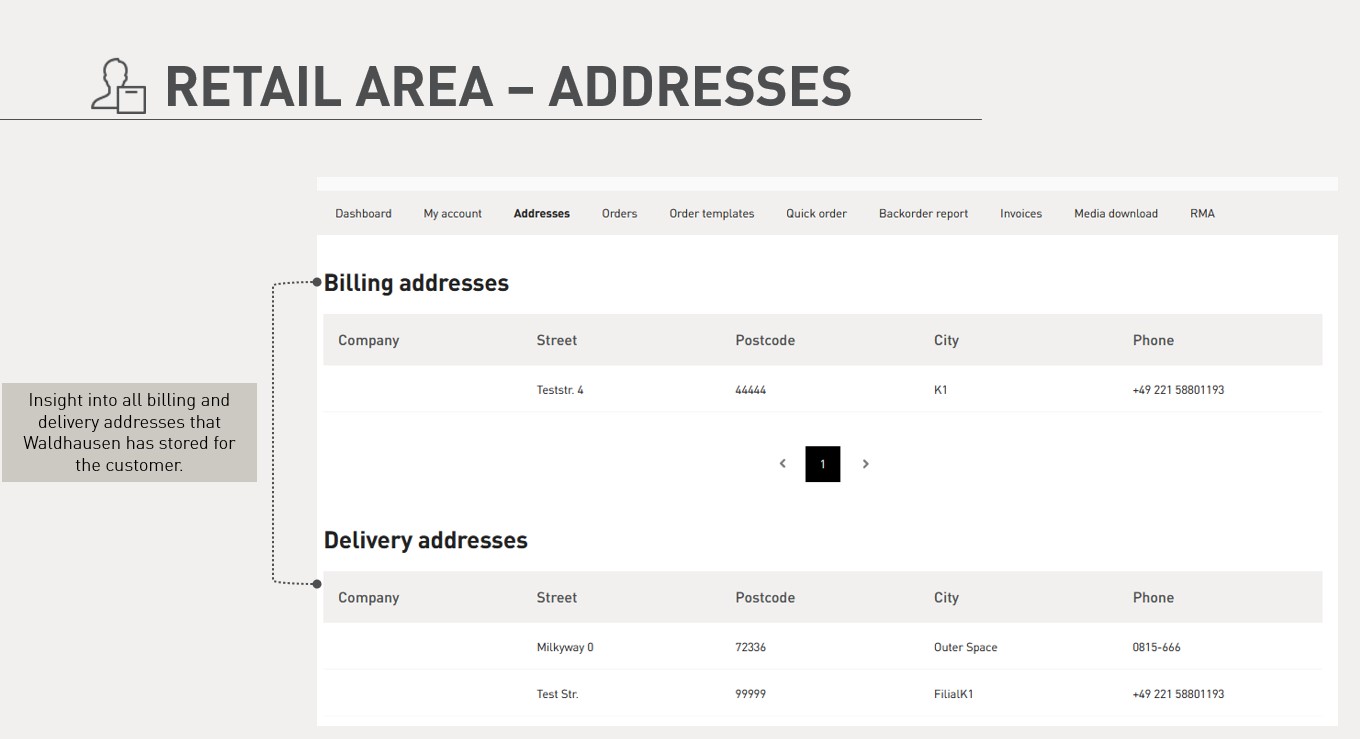
Task: View the Backorder report tab
Action: click(x=923, y=214)
